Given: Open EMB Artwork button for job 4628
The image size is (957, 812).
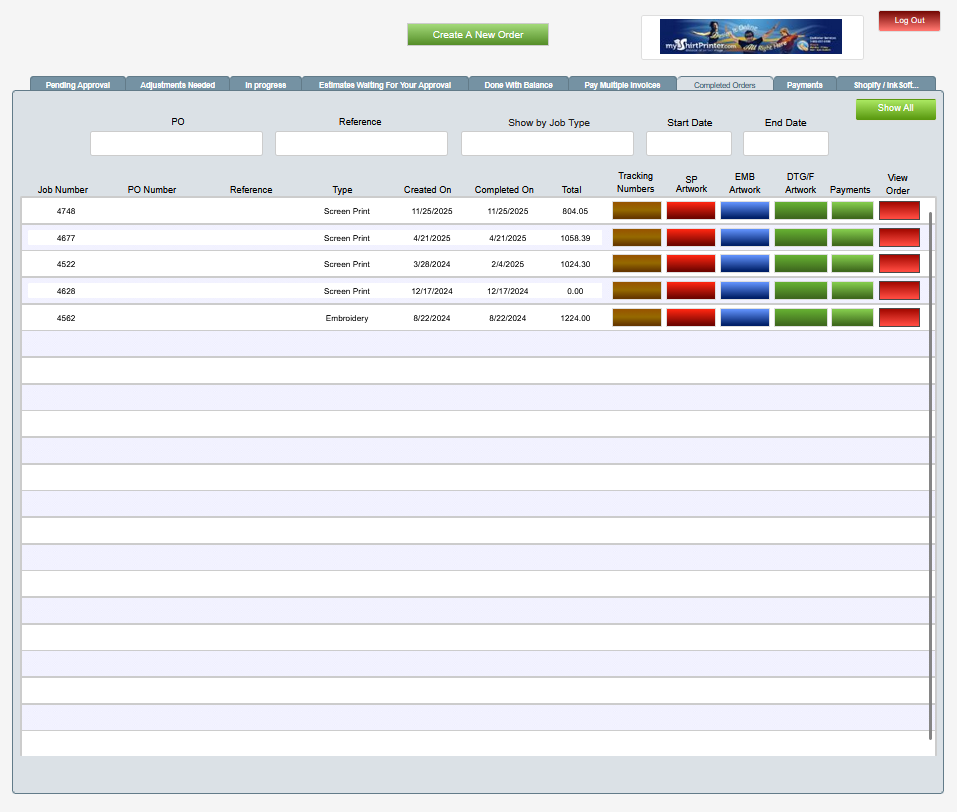Looking at the screenshot, I should [745, 291].
